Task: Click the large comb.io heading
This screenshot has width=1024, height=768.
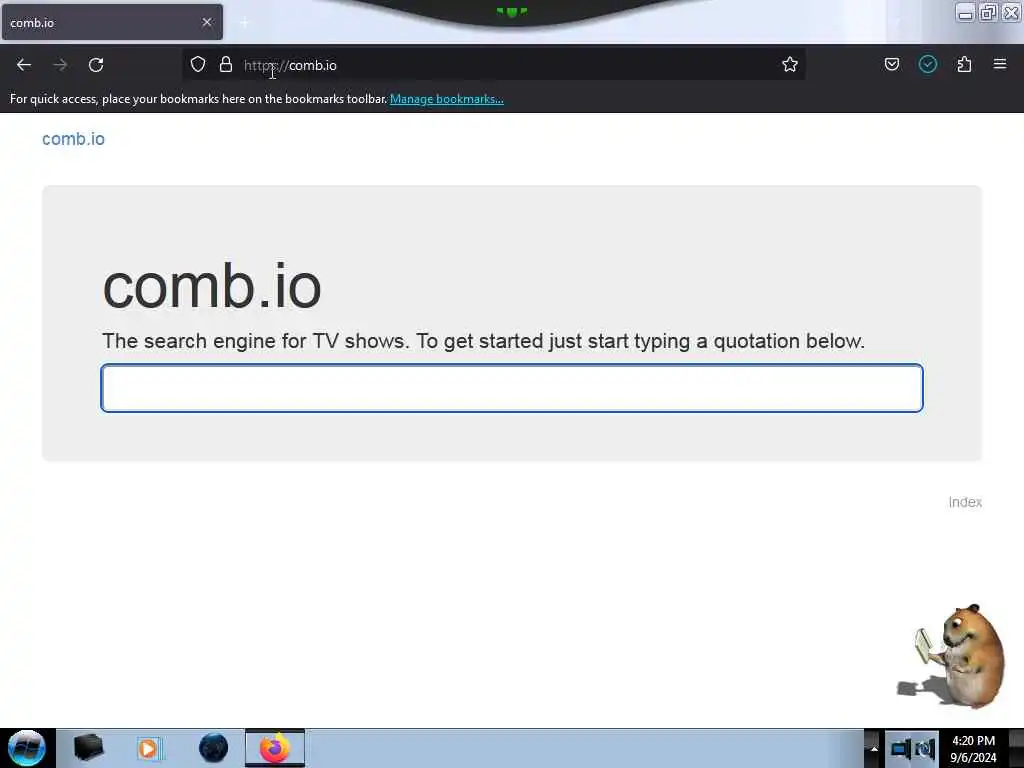Action: click(x=212, y=286)
